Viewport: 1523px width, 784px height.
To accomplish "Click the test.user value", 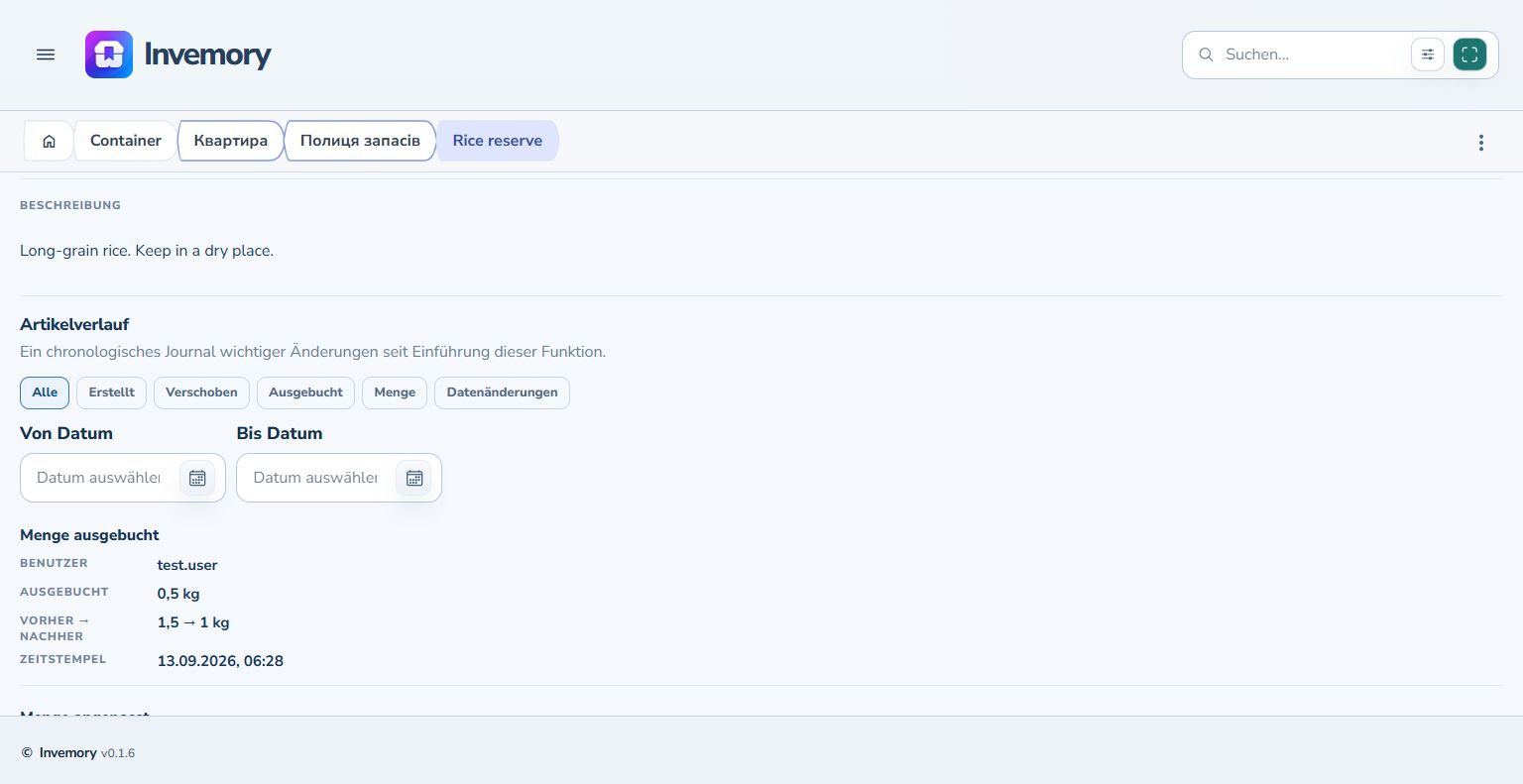I will tap(187, 565).
